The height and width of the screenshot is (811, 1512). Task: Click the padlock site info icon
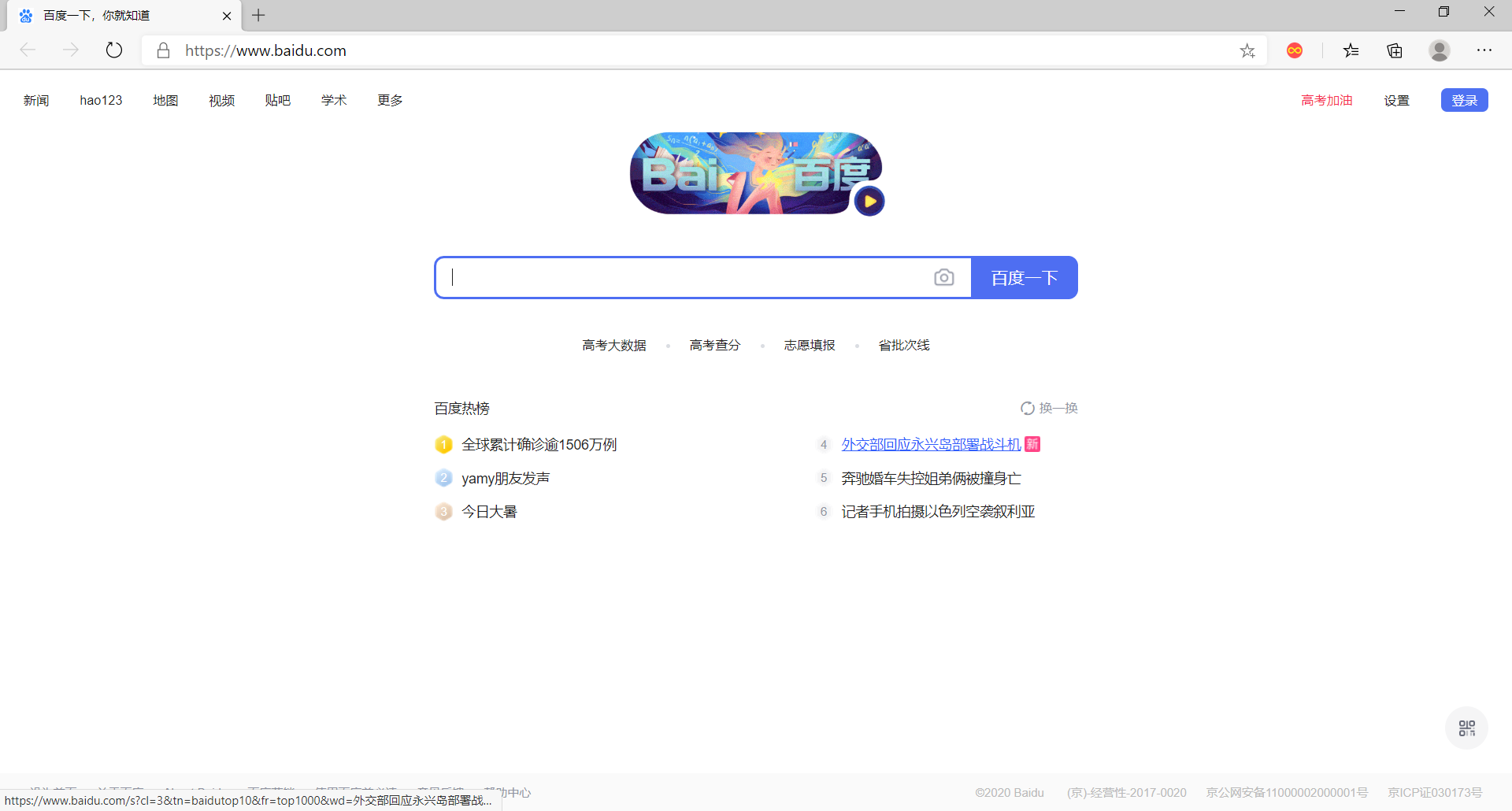pyautogui.click(x=163, y=50)
